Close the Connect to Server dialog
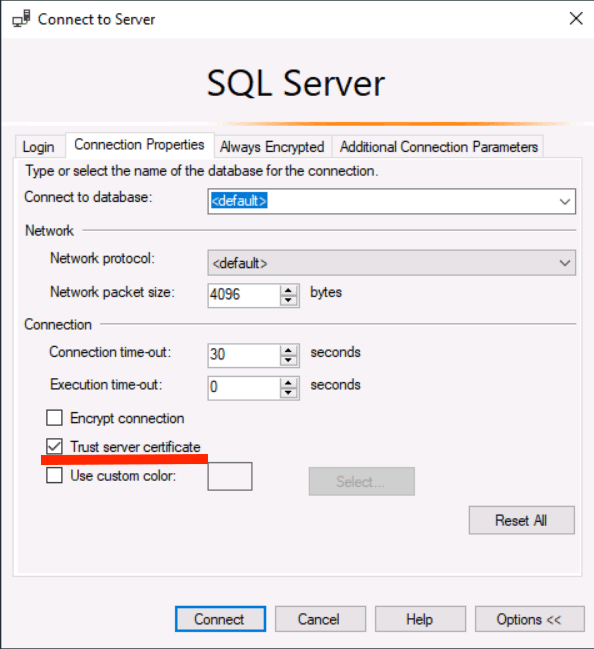Screen dimensions: 594x649 tap(576, 19)
